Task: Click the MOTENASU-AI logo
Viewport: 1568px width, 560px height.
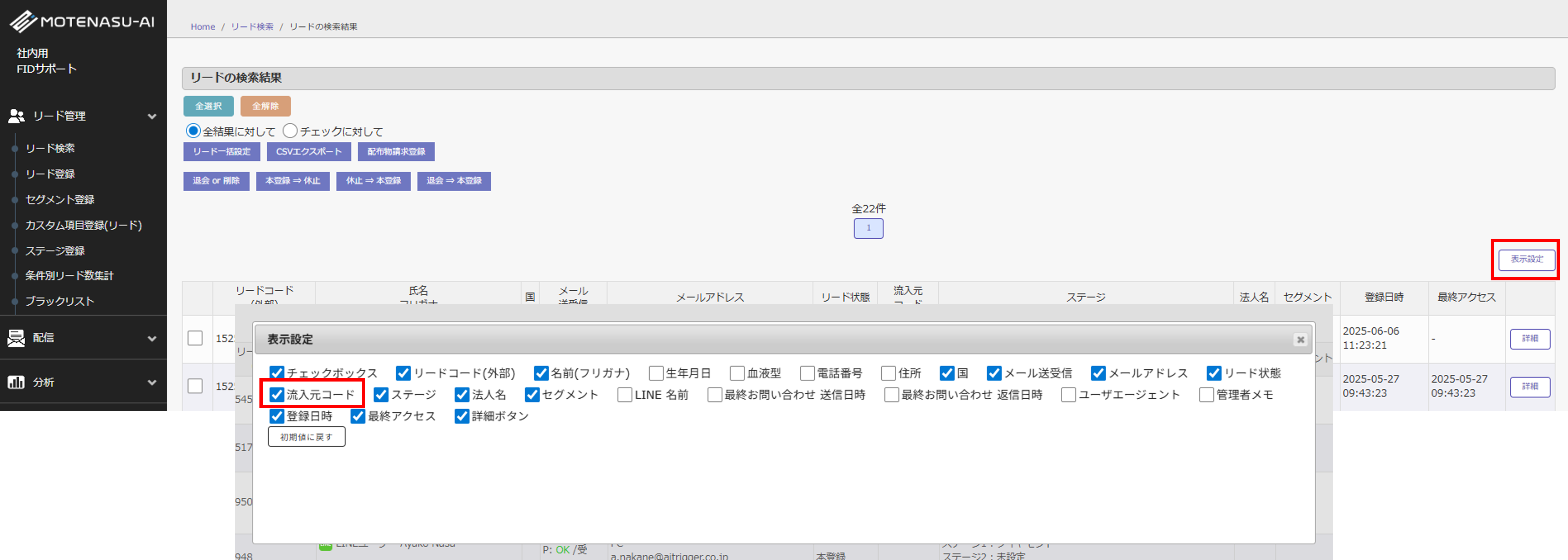Action: [82, 22]
